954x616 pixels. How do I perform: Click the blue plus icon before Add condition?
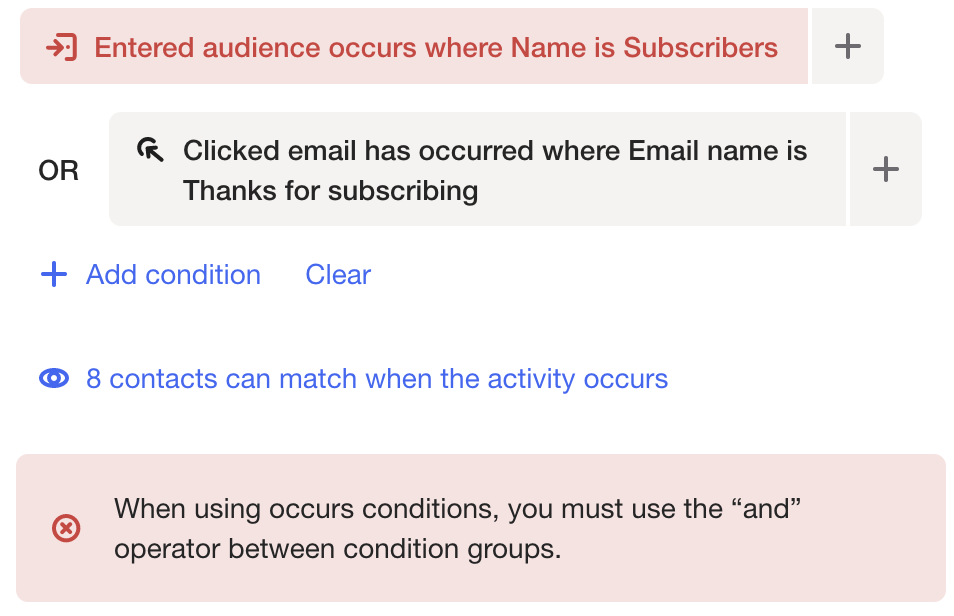coord(53,275)
